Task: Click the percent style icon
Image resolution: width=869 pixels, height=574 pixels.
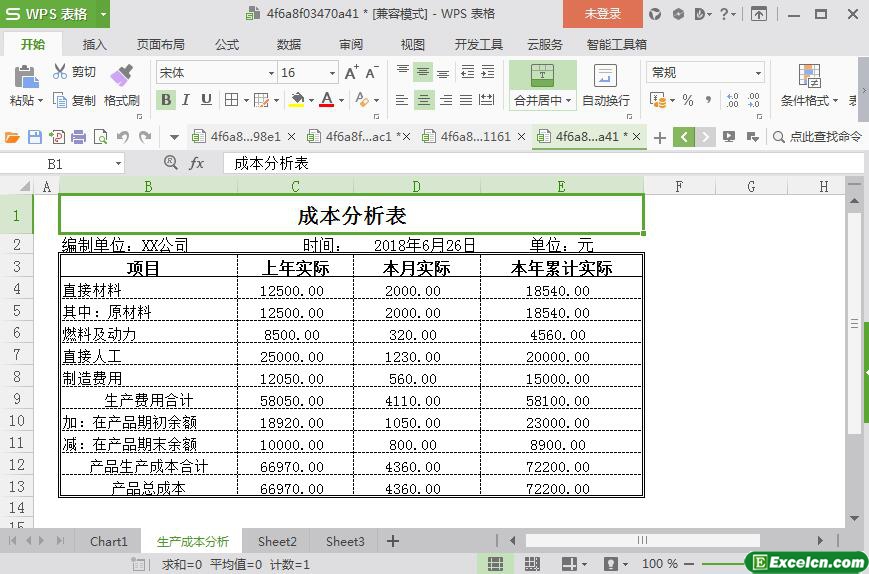Action: point(688,100)
